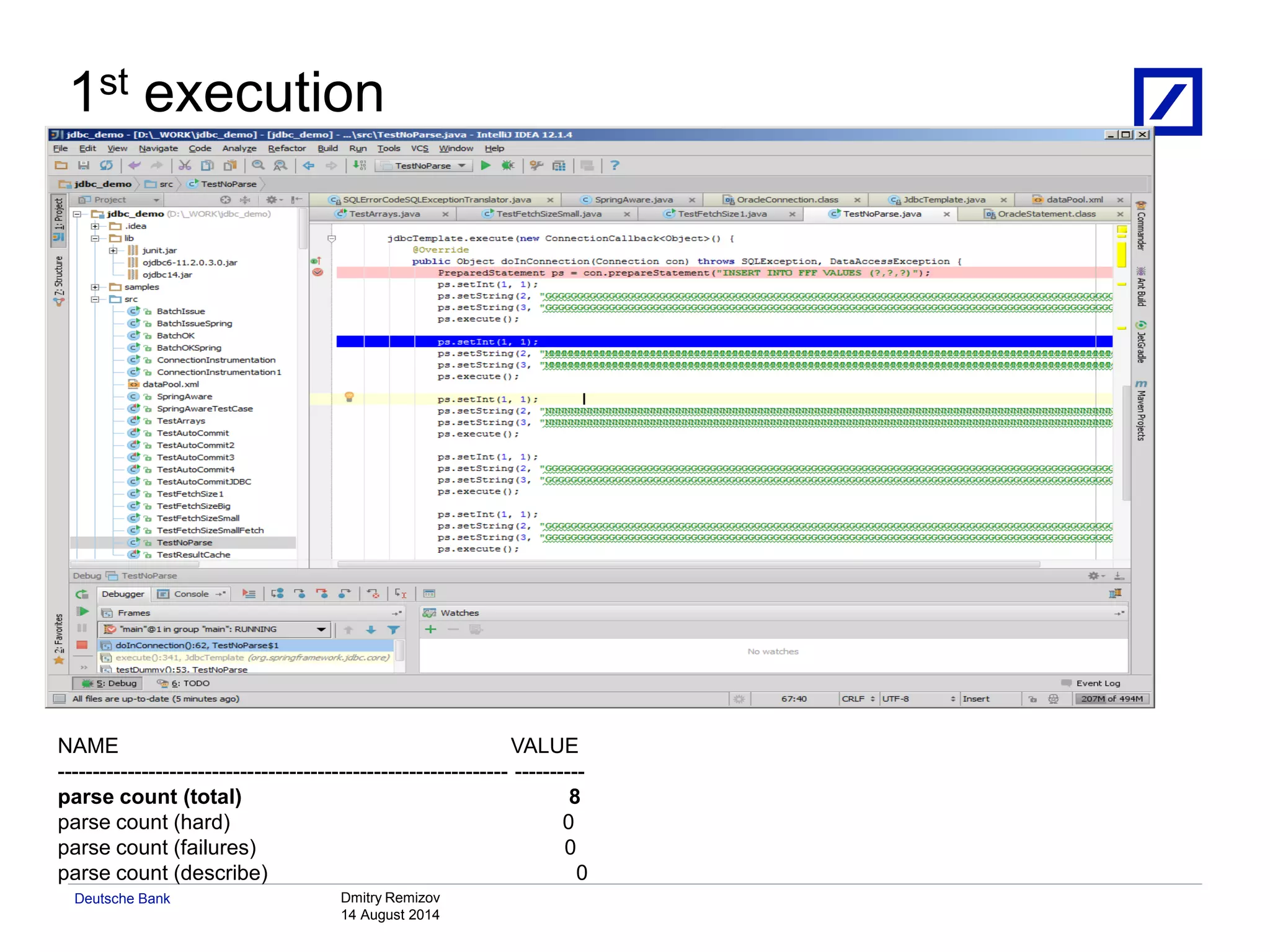Toggle the tool window quick-access button in status bar
The width and height of the screenshot is (1270, 952).
60,699
